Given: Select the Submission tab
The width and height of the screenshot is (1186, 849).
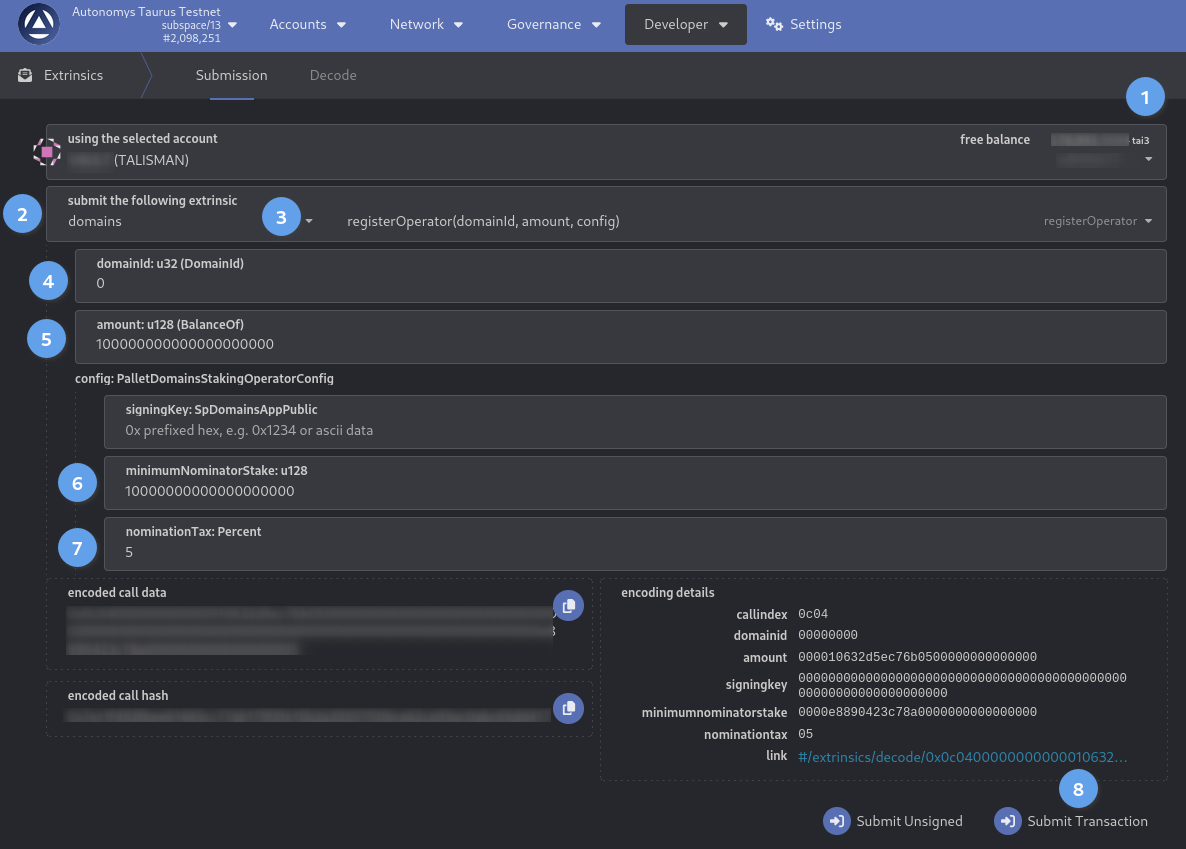Looking at the screenshot, I should pos(231,75).
